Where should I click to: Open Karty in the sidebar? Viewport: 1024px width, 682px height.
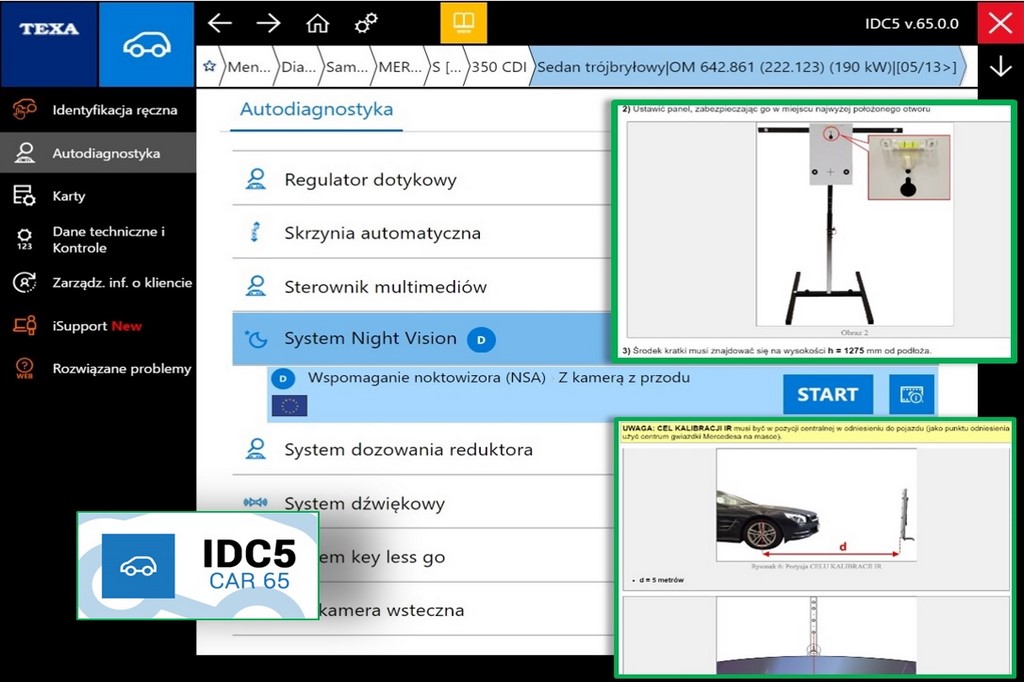[98, 196]
